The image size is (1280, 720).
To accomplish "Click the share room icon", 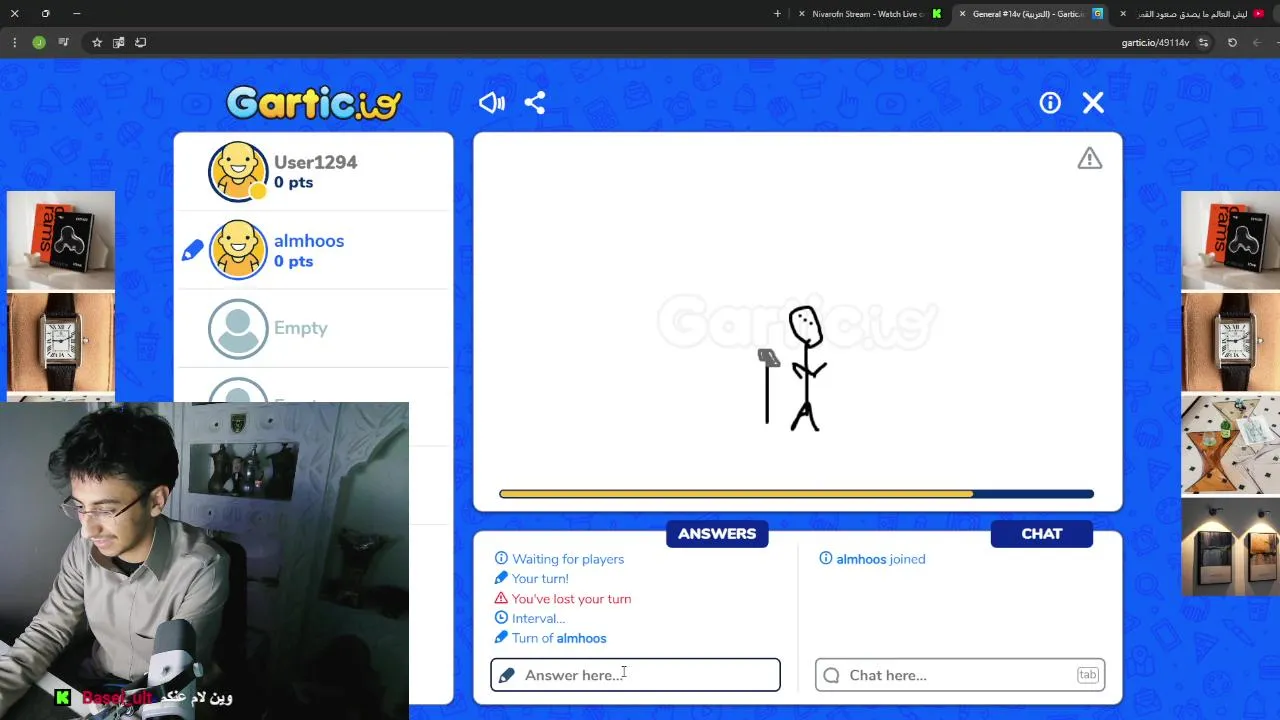I will click(535, 103).
